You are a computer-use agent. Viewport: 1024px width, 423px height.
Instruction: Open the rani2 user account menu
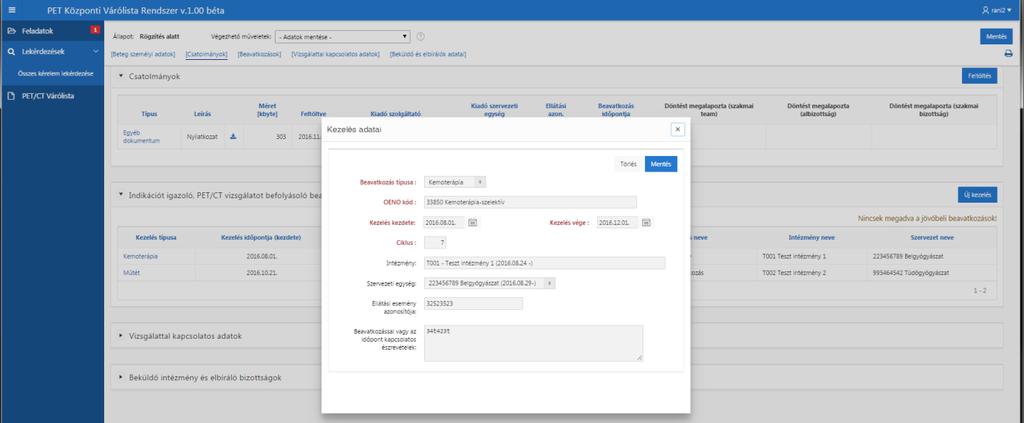tap(999, 10)
